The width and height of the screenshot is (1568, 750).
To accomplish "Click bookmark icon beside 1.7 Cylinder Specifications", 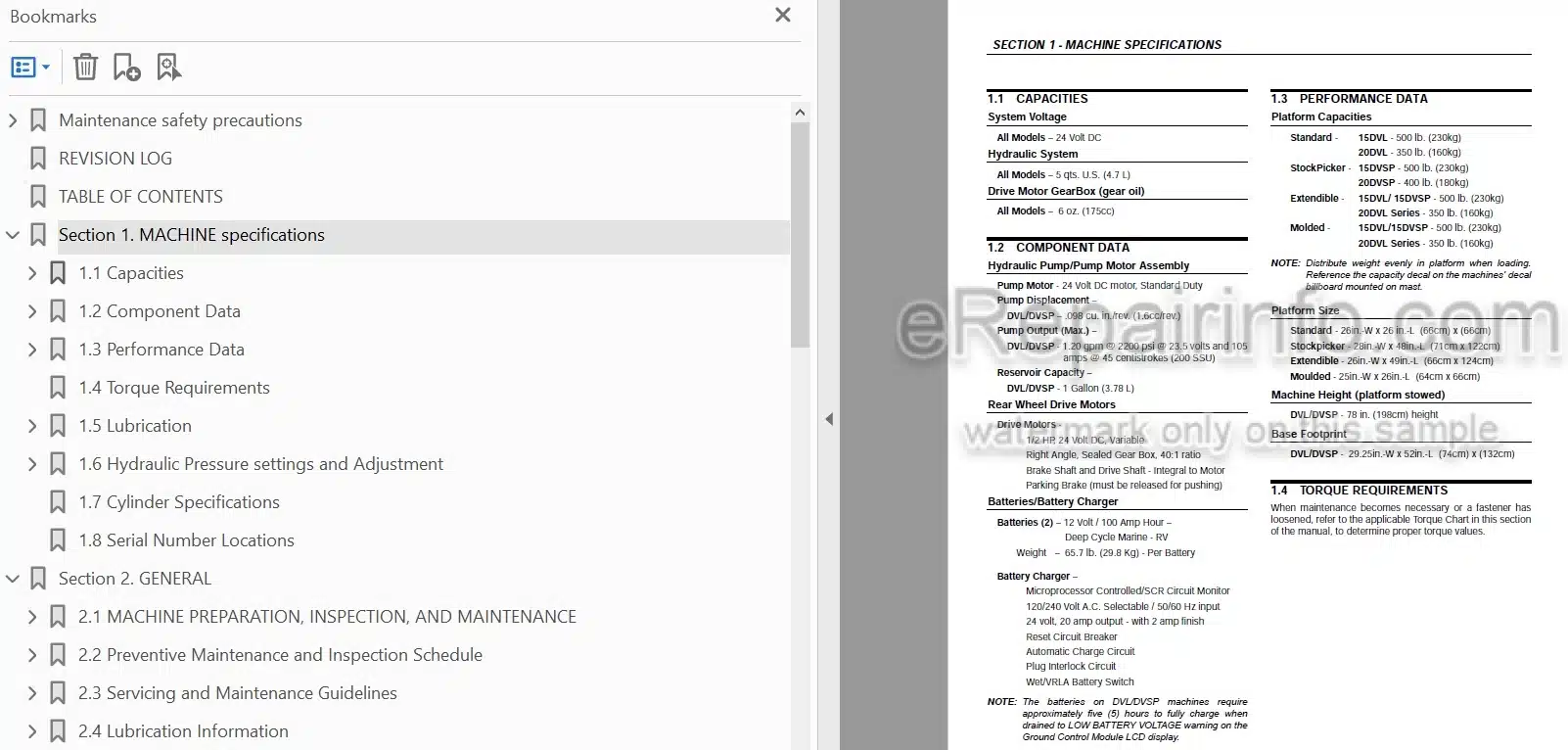I will (x=58, y=502).
